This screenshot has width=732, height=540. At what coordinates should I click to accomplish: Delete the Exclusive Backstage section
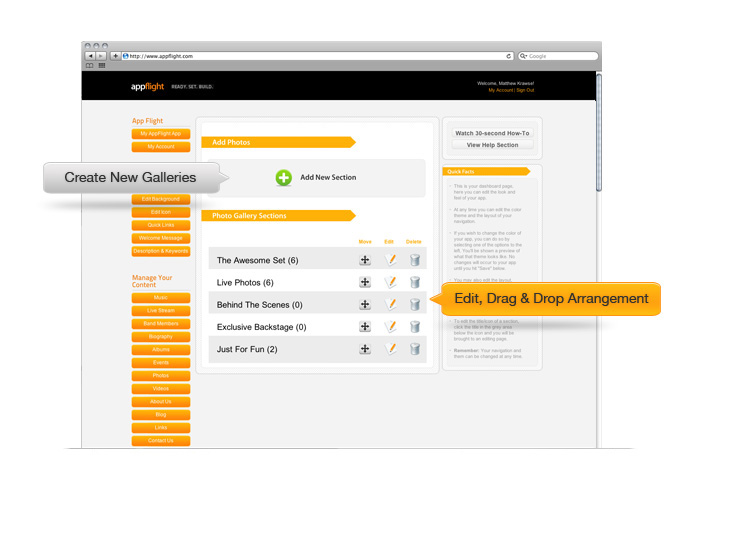pyautogui.click(x=415, y=327)
